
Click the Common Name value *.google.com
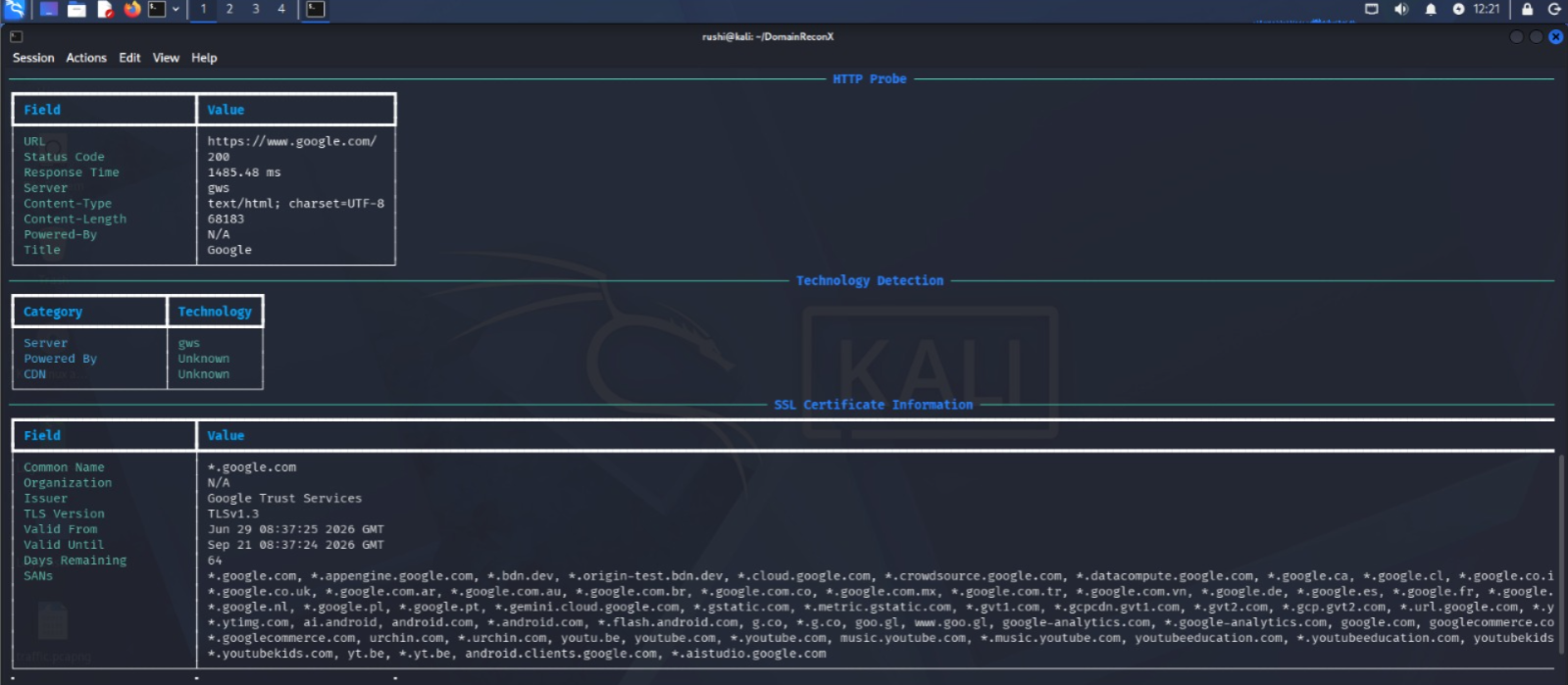(251, 467)
